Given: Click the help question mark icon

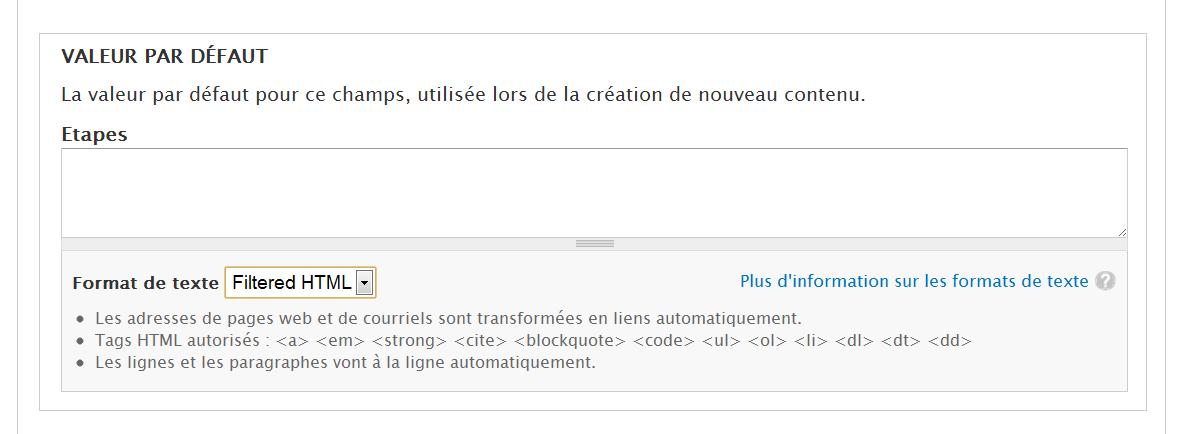Looking at the screenshot, I should point(1105,281).
